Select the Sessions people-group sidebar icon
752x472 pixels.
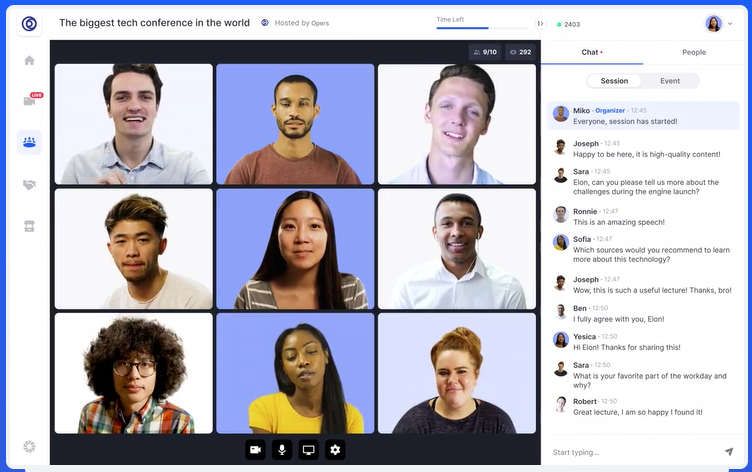coord(29,142)
